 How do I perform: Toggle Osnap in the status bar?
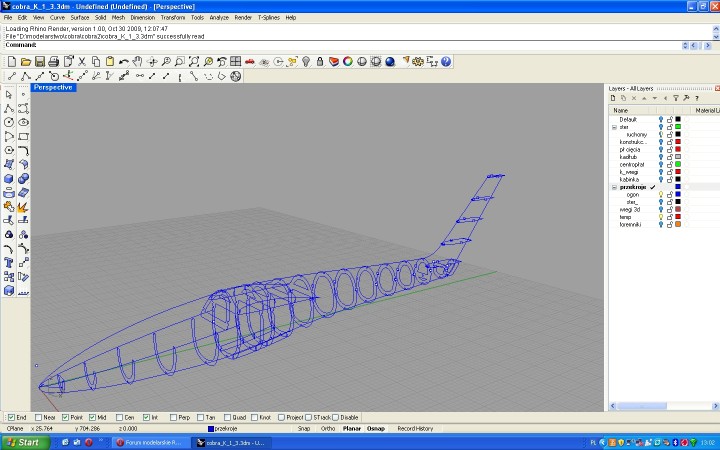376,428
